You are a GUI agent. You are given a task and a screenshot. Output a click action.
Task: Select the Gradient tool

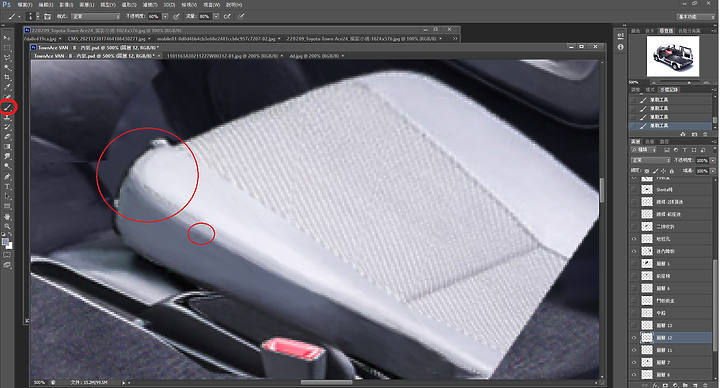click(x=7, y=147)
